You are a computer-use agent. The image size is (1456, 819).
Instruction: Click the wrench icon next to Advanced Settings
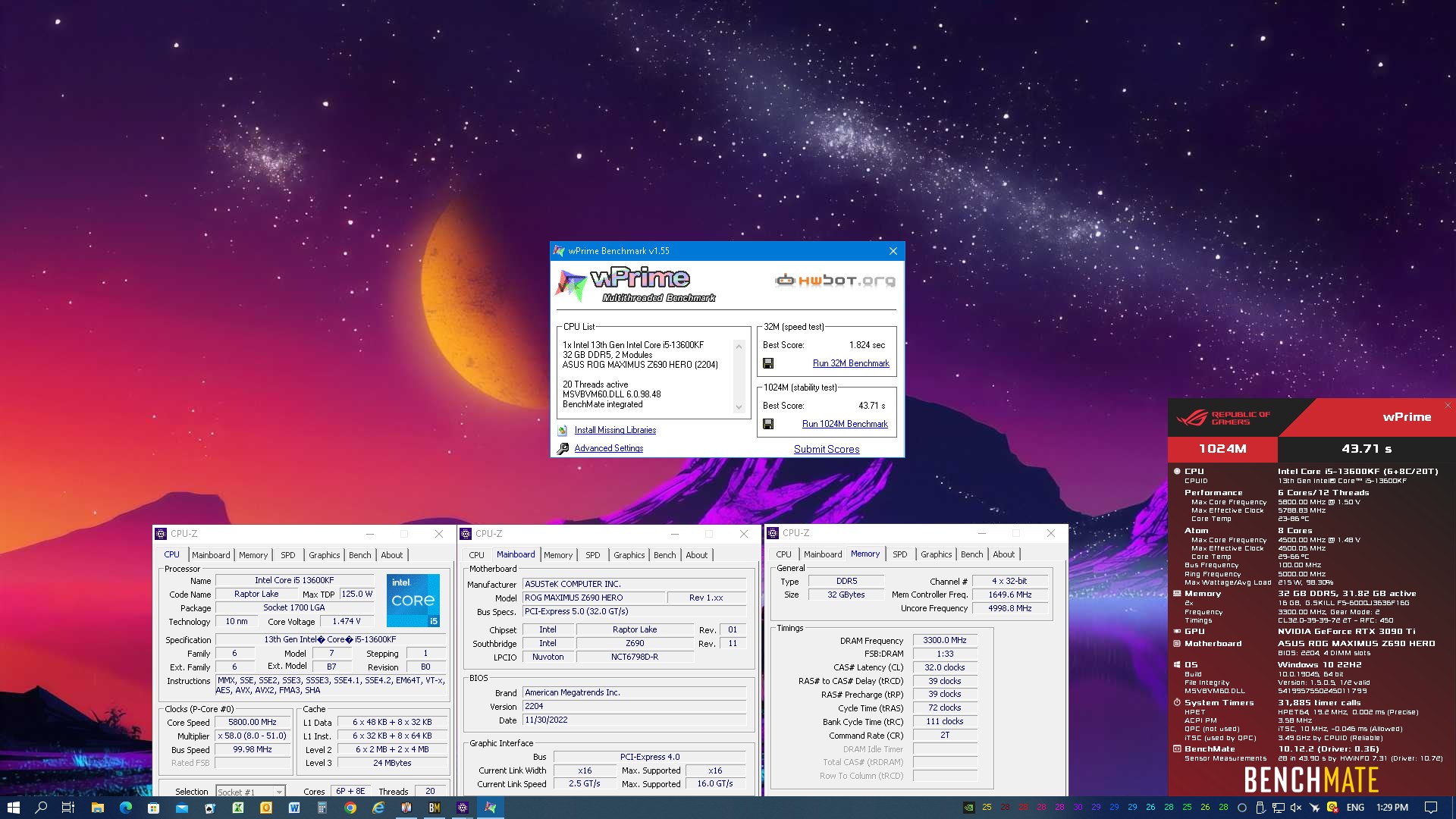[x=563, y=448]
